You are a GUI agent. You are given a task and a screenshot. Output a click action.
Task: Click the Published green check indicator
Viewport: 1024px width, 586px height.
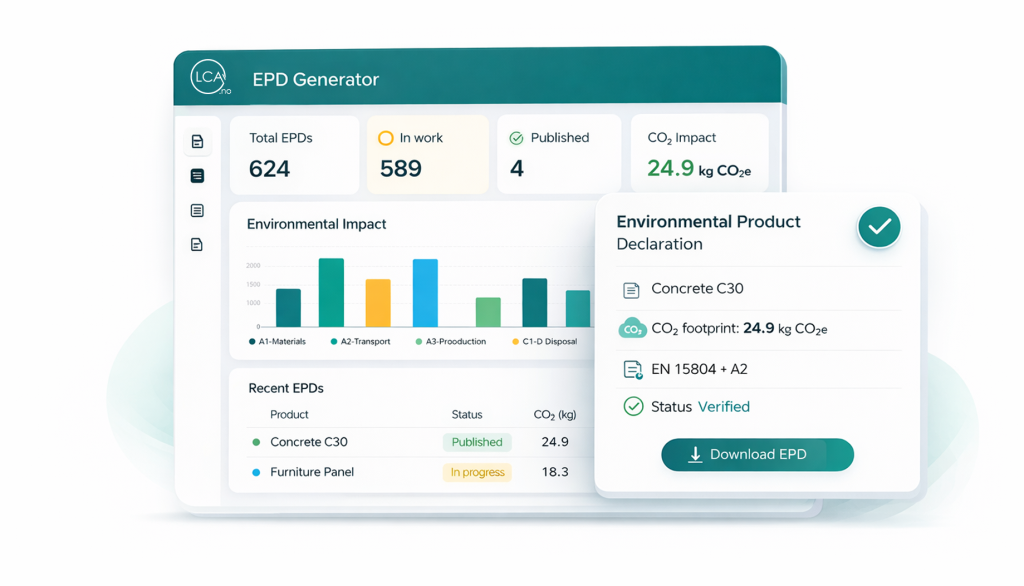[x=516, y=139]
